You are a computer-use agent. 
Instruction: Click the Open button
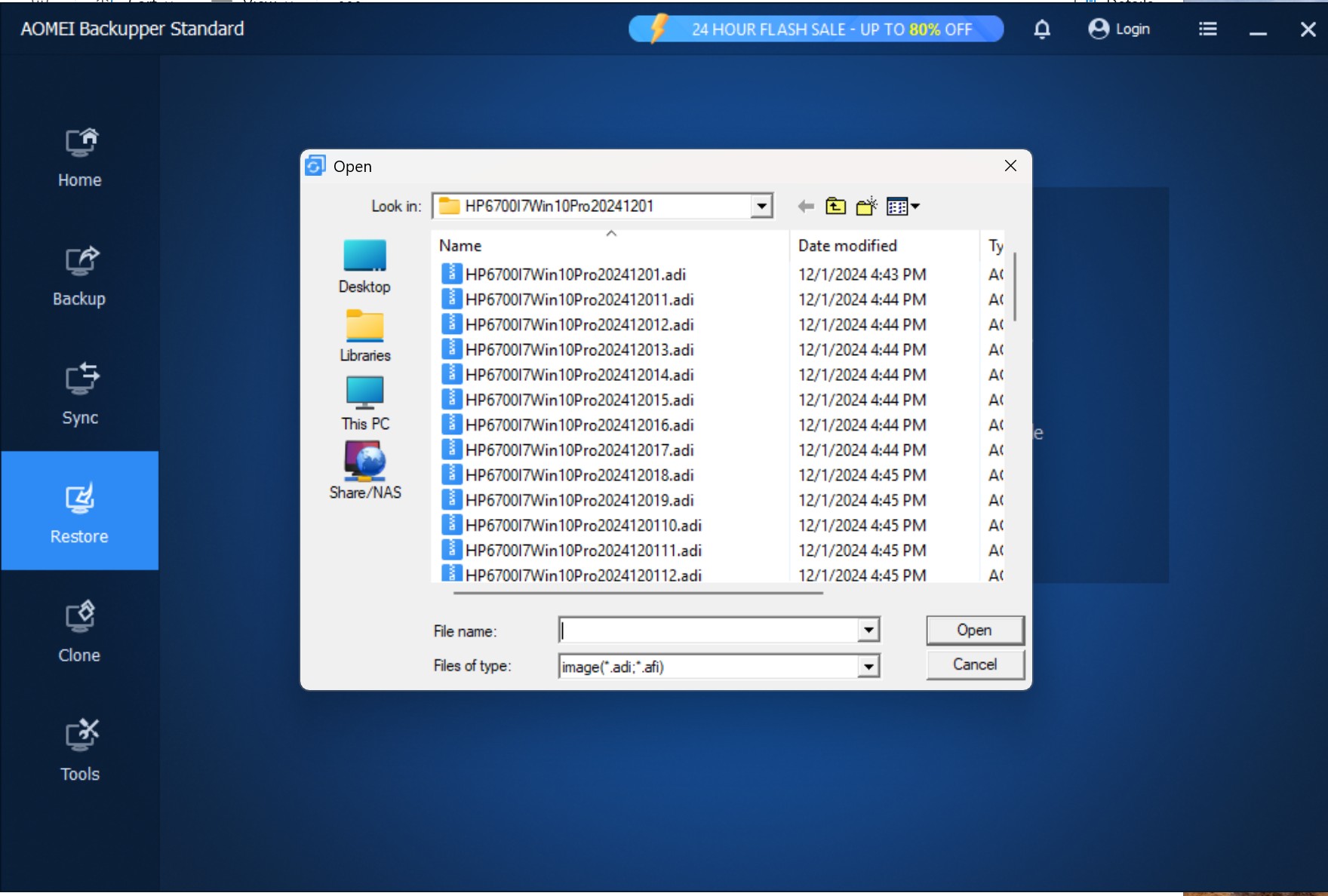(975, 630)
